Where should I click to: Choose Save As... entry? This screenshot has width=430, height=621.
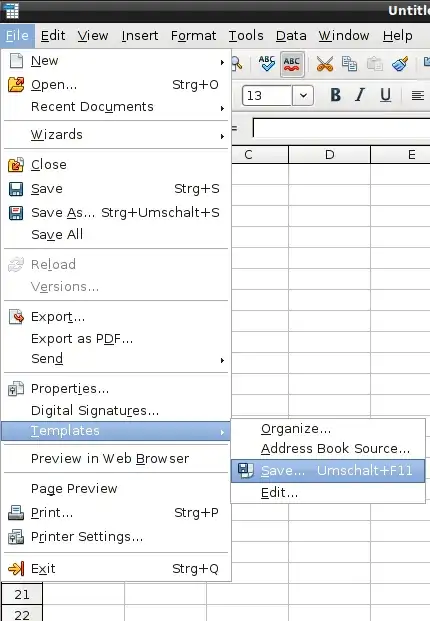pyautogui.click(x=116, y=213)
